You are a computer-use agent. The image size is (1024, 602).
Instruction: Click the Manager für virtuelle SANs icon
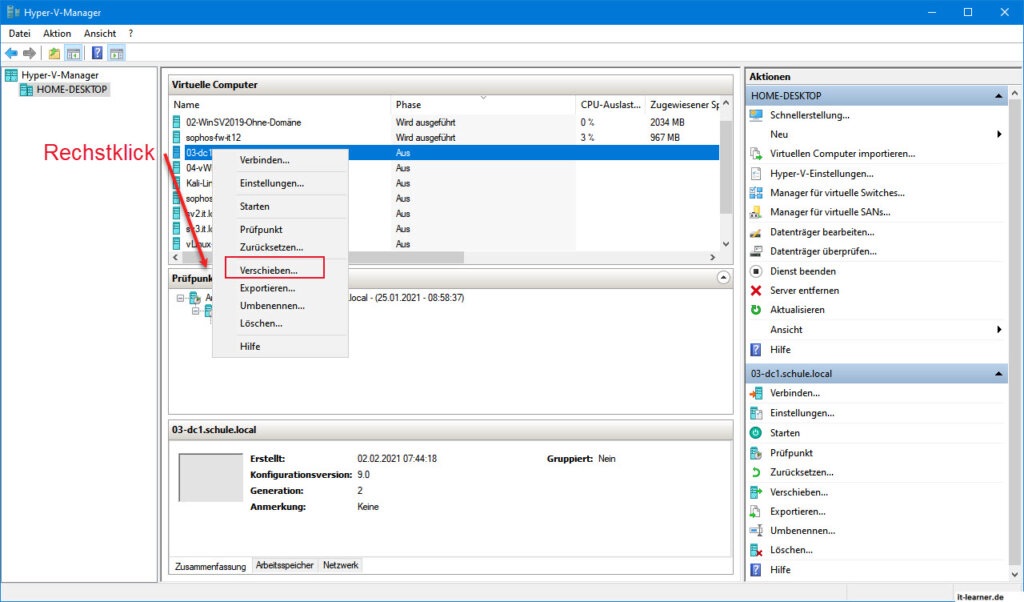[x=756, y=212]
